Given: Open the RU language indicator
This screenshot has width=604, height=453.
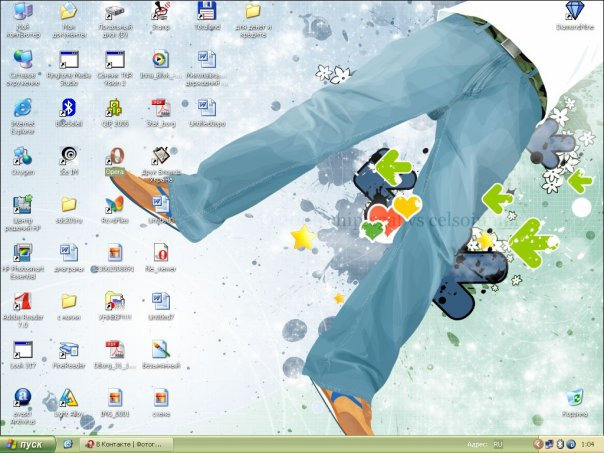Looking at the screenshot, I should tap(498, 444).
